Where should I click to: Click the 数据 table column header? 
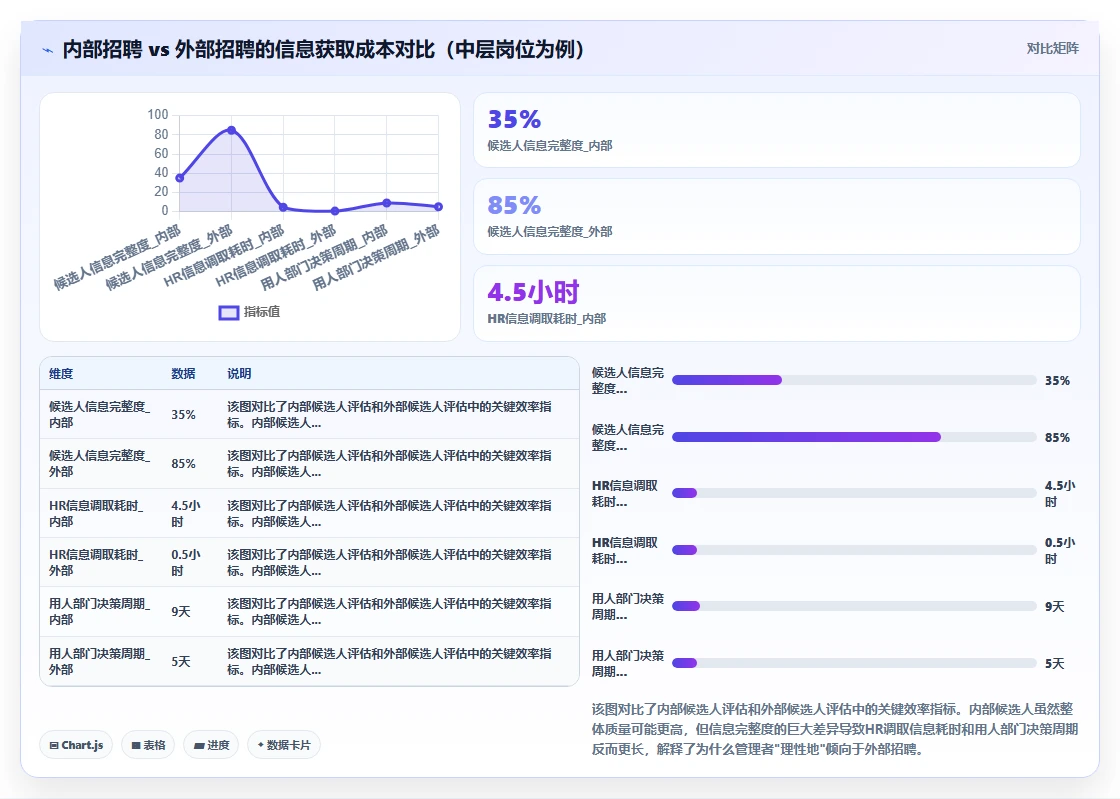[183, 373]
